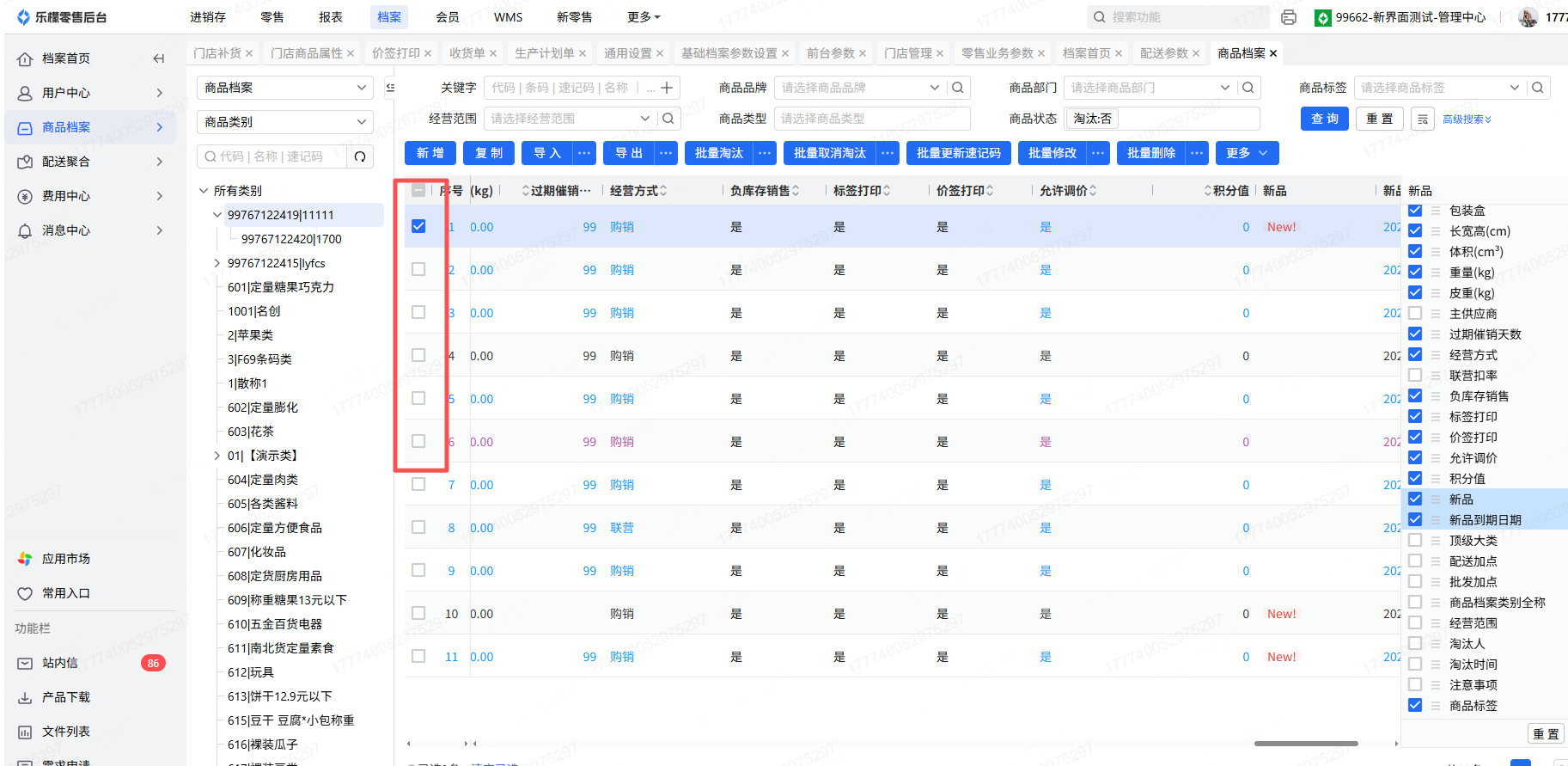The width and height of the screenshot is (1568, 766).
Task: Click the search icon next to 商品品牌
Action: click(958, 88)
